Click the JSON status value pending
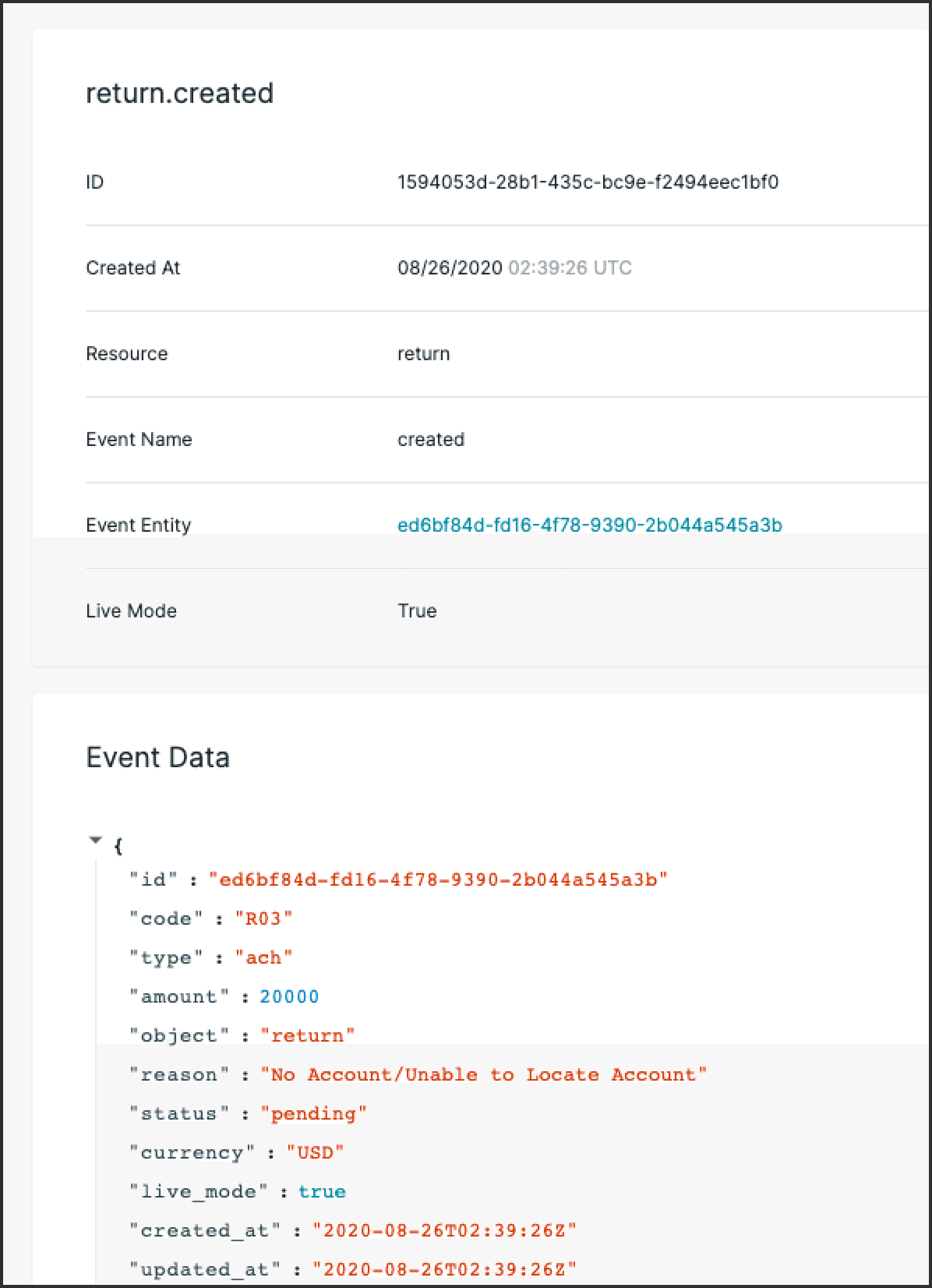The image size is (932, 1288). pyautogui.click(x=313, y=1114)
